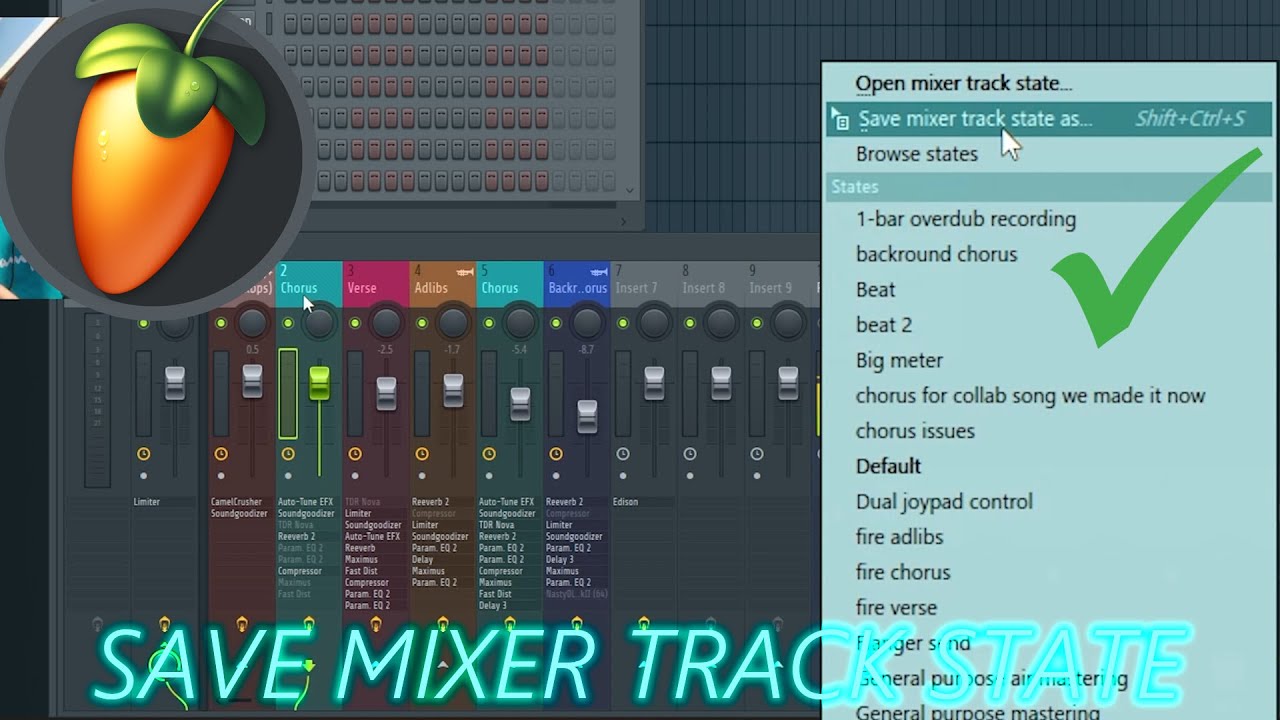Click the latency clock icon on Insert 9
The width and height of the screenshot is (1280, 720).
[757, 454]
